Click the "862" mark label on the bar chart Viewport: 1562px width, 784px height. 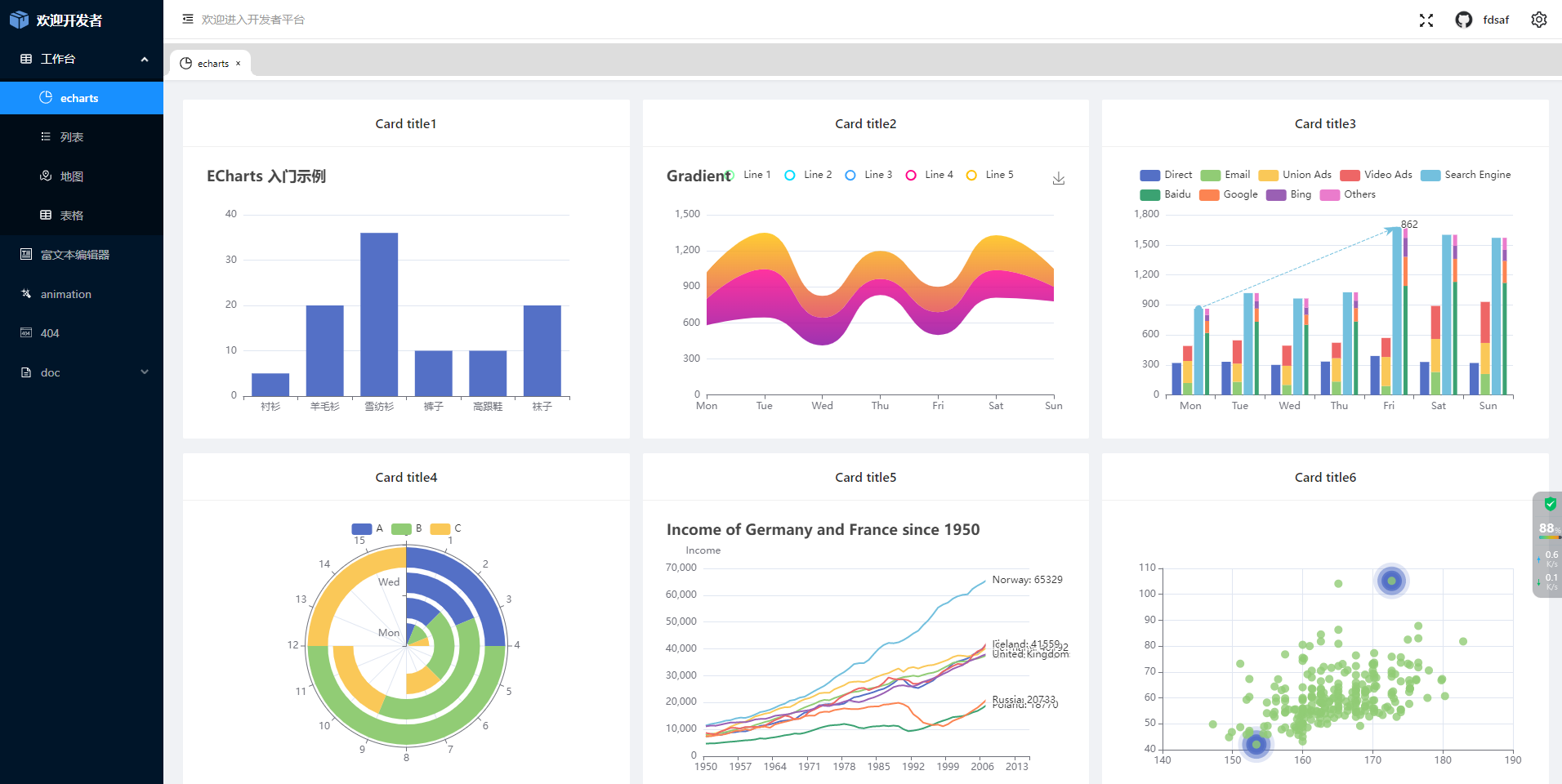[1409, 224]
